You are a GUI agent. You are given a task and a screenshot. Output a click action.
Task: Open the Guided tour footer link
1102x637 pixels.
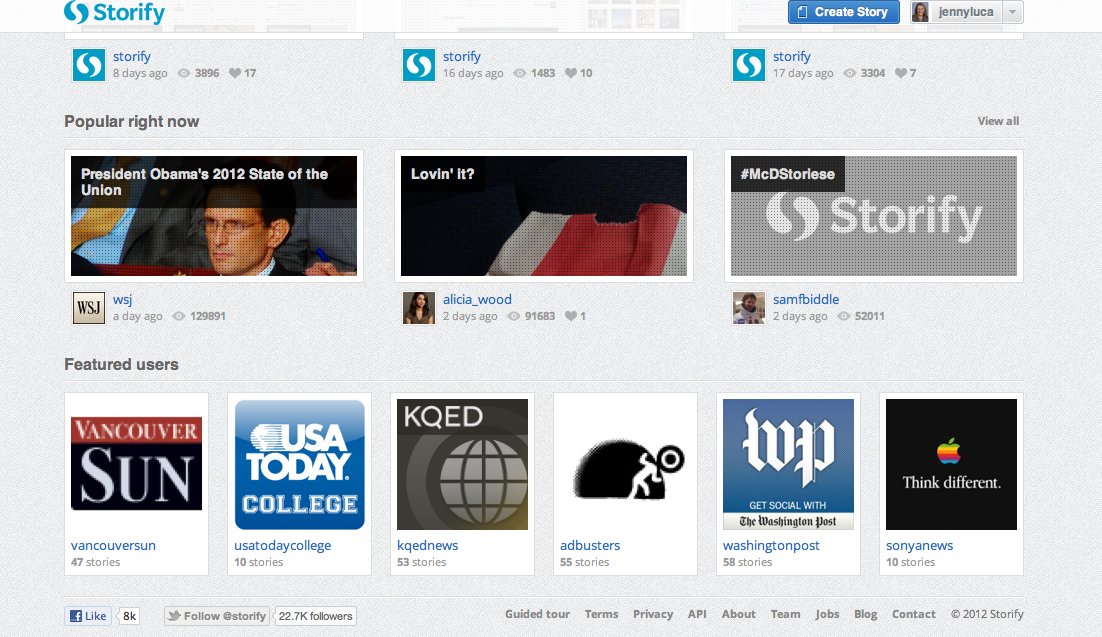[537, 614]
